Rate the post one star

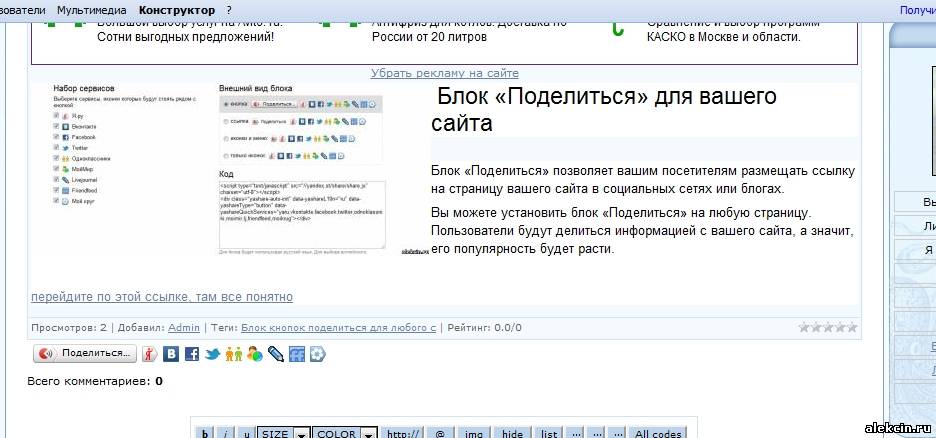coord(804,327)
